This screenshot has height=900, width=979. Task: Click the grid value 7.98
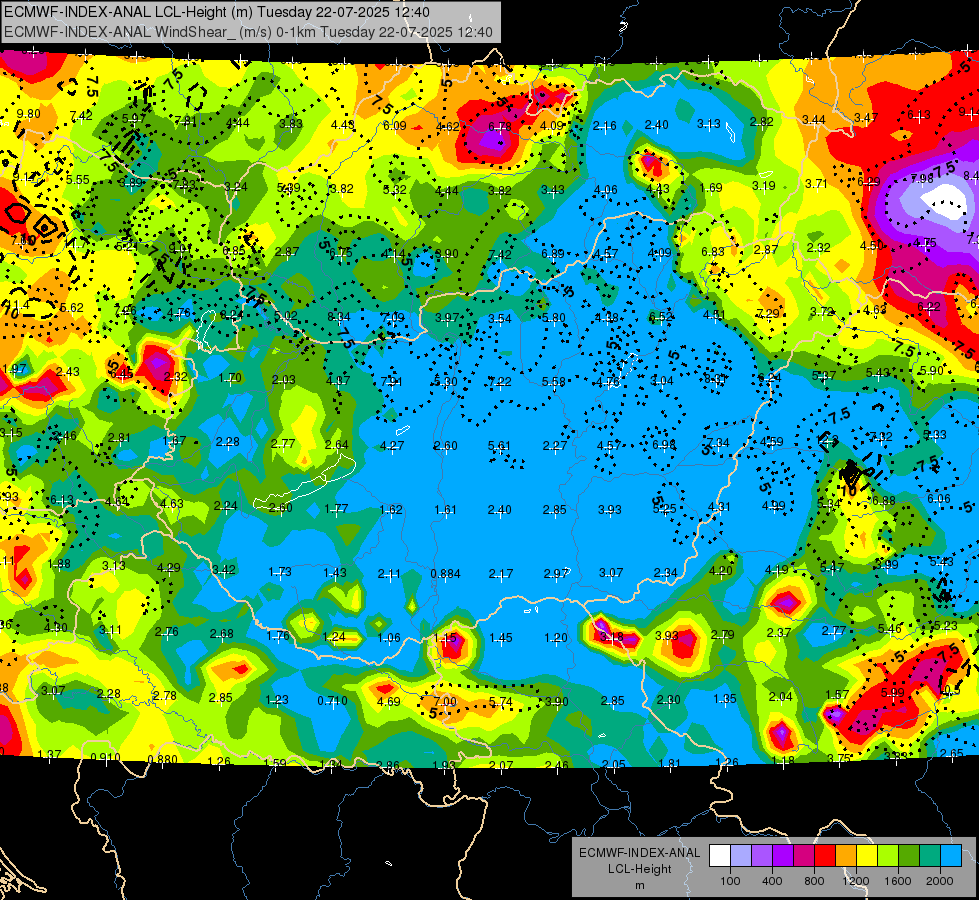coord(922,179)
